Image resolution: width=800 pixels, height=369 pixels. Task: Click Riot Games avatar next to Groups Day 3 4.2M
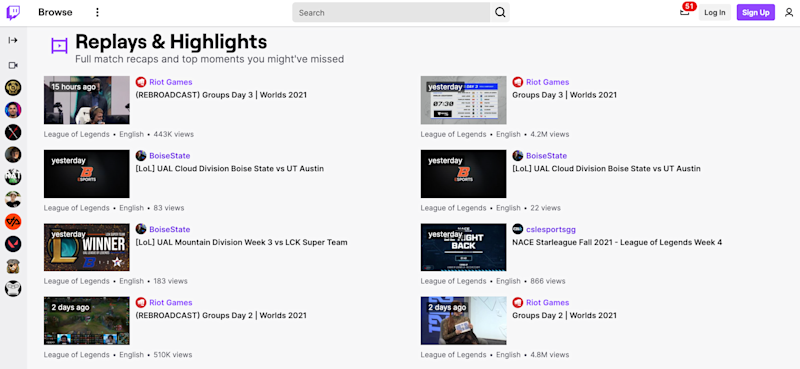coord(518,82)
